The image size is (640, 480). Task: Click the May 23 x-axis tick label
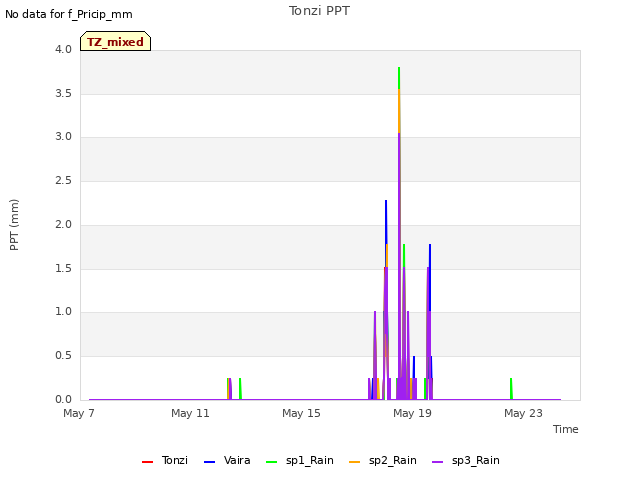click(x=523, y=413)
